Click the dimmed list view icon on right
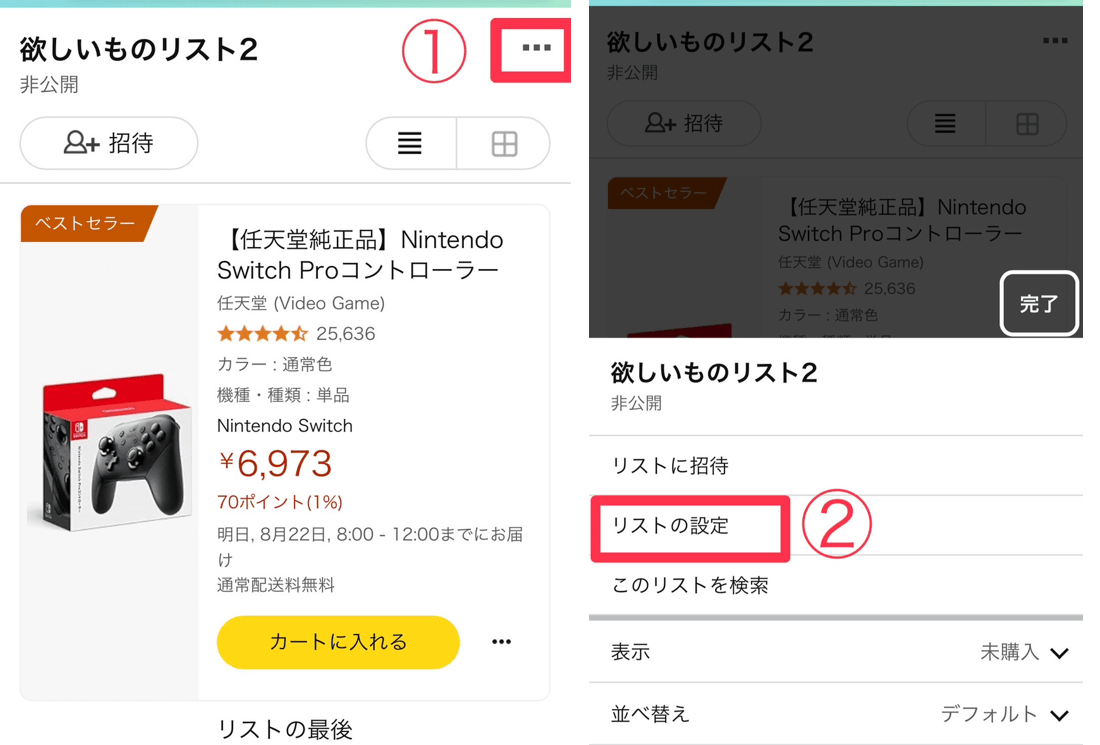The width and height of the screenshot is (1100, 745). tap(945, 124)
